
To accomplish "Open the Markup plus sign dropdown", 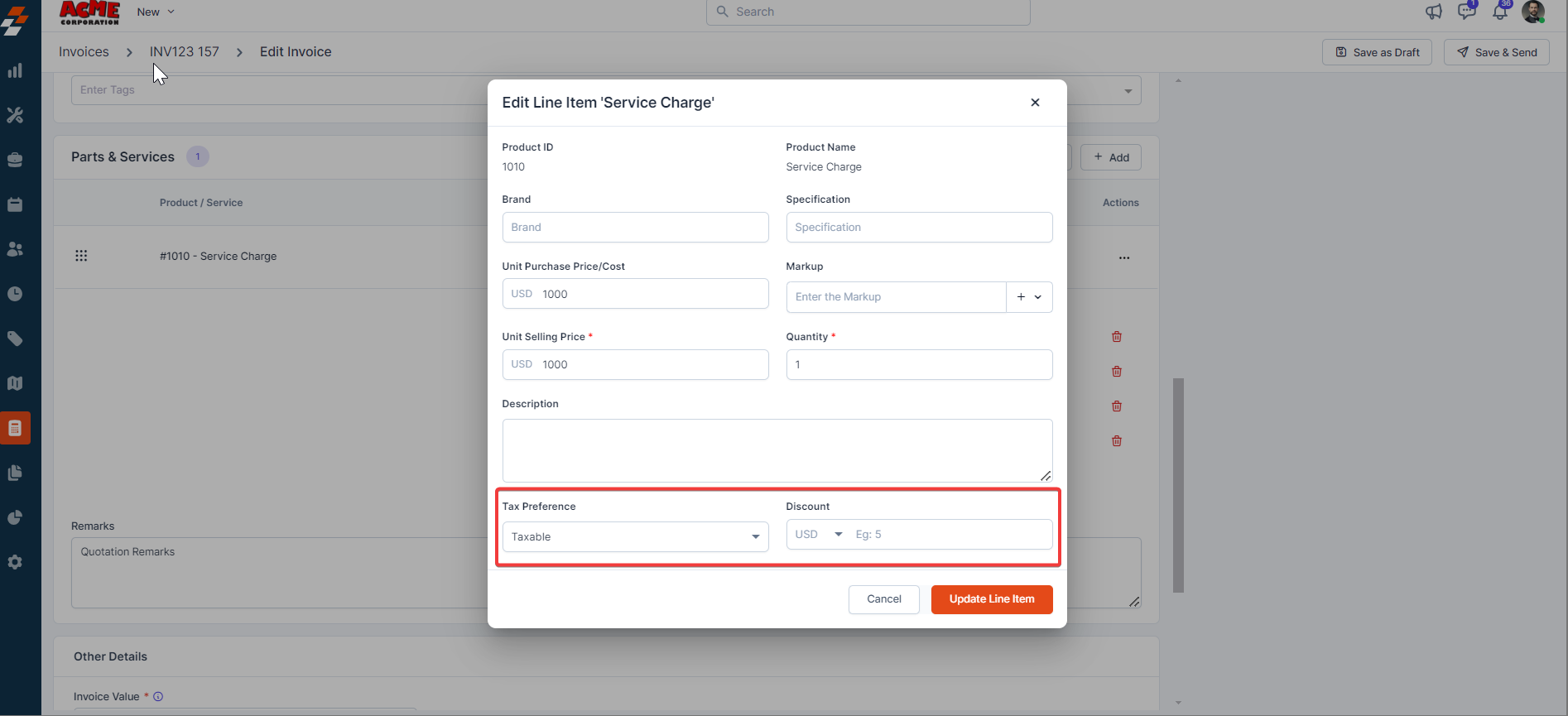I will pos(1029,297).
